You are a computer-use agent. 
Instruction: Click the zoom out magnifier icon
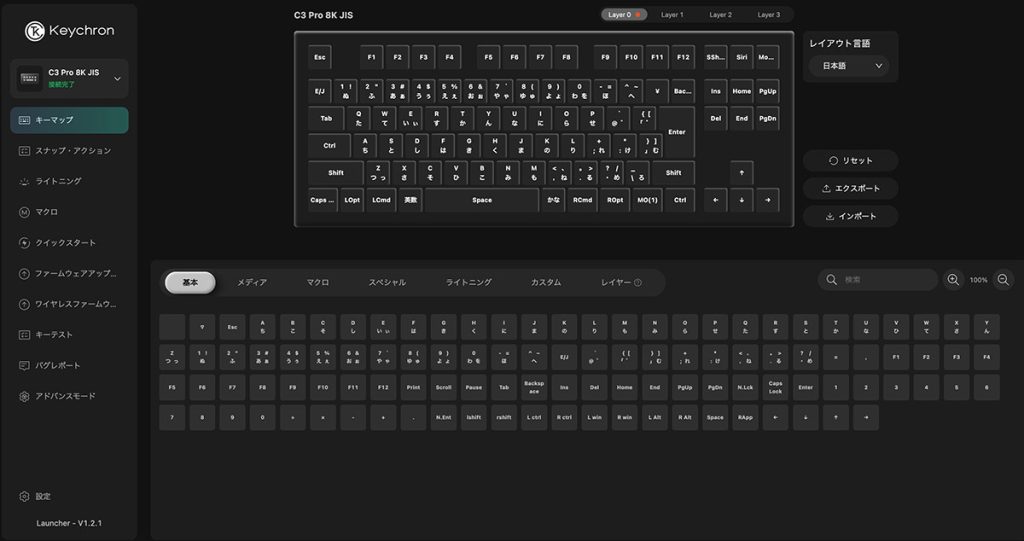pos(1003,280)
